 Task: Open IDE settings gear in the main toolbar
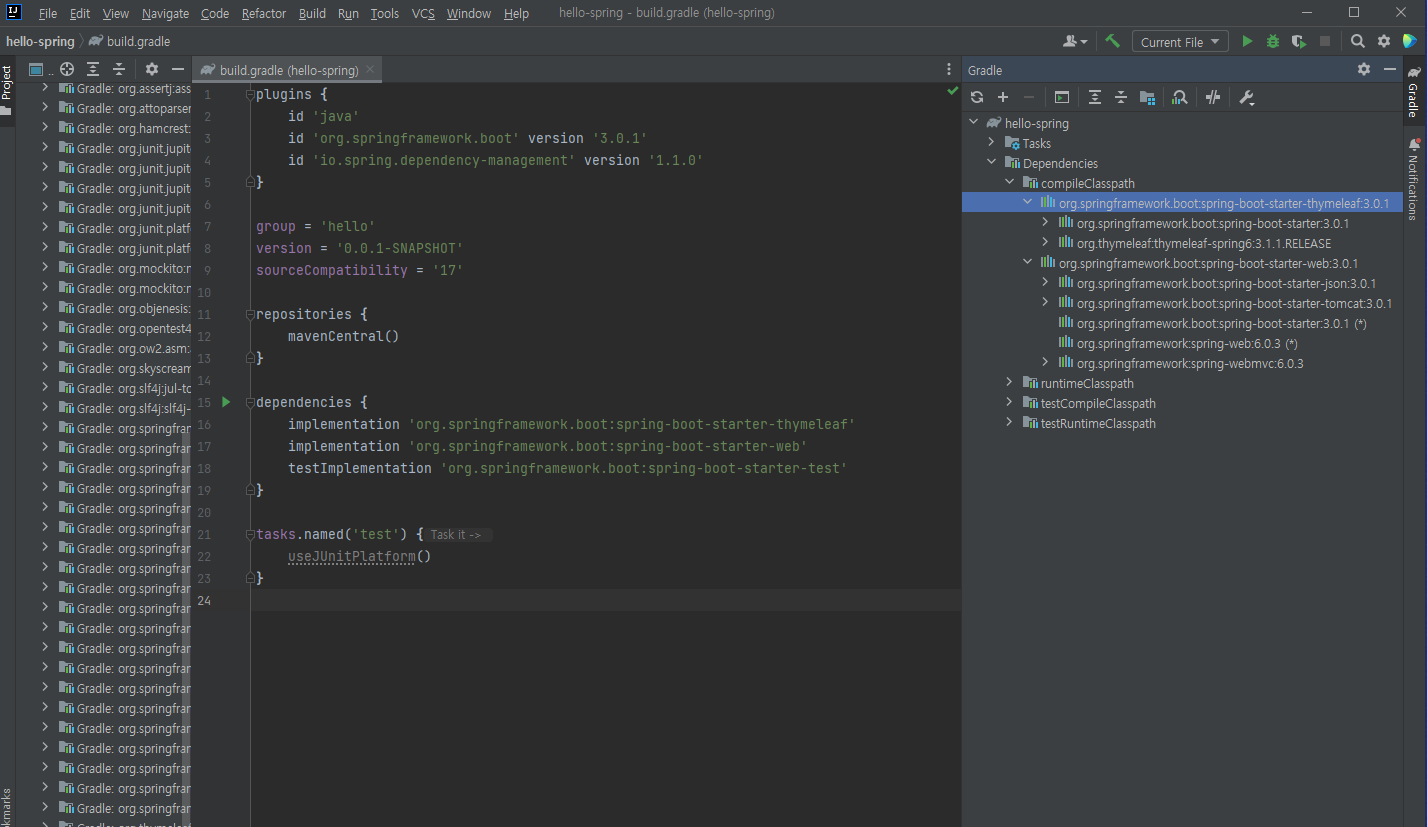coord(1384,41)
